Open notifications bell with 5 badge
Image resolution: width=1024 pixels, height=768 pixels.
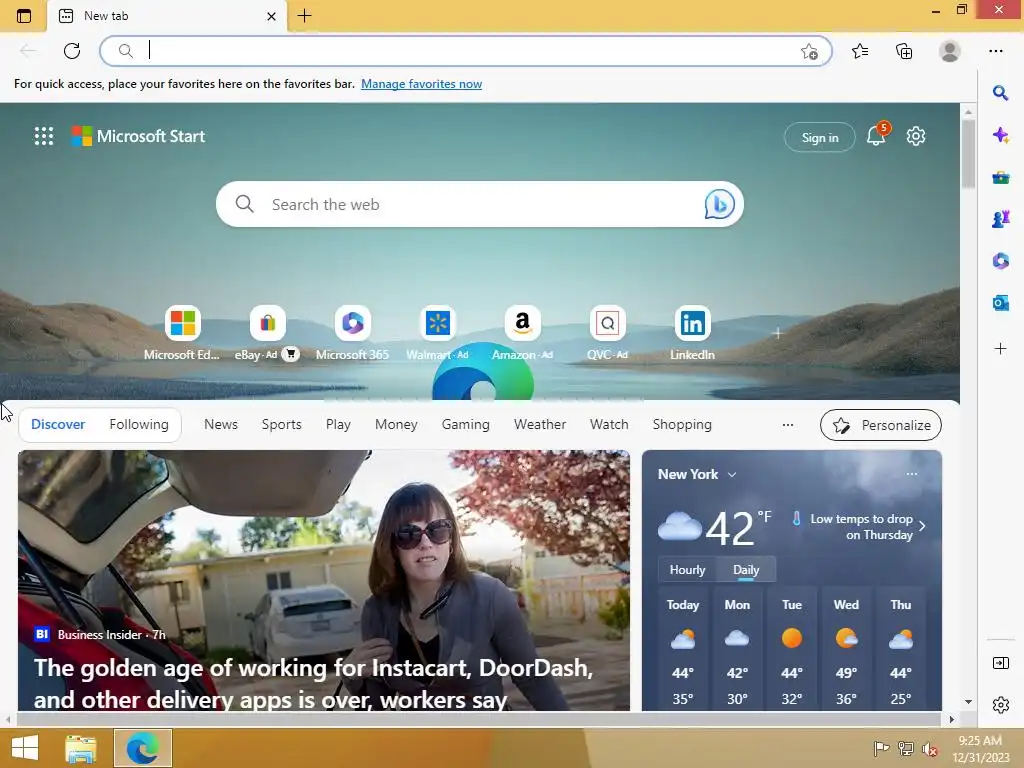[x=876, y=135]
